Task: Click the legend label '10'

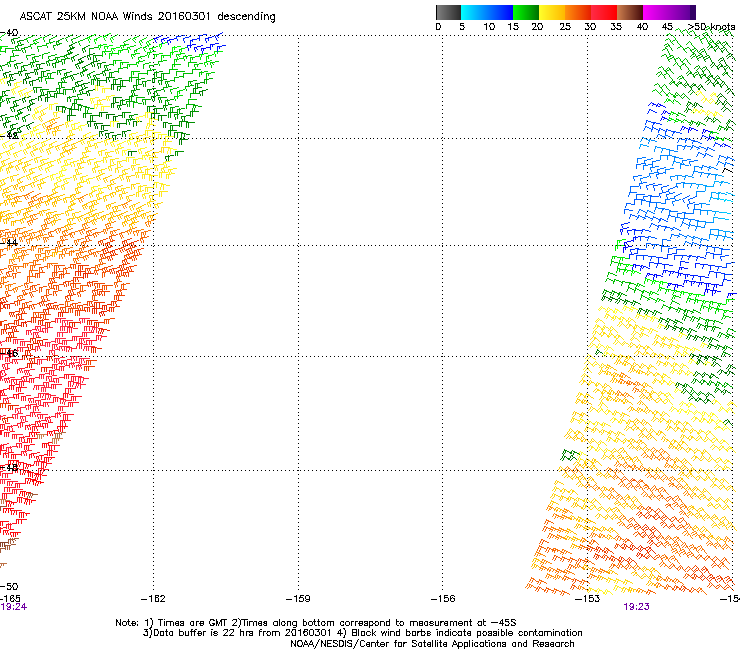Action: 489,27
